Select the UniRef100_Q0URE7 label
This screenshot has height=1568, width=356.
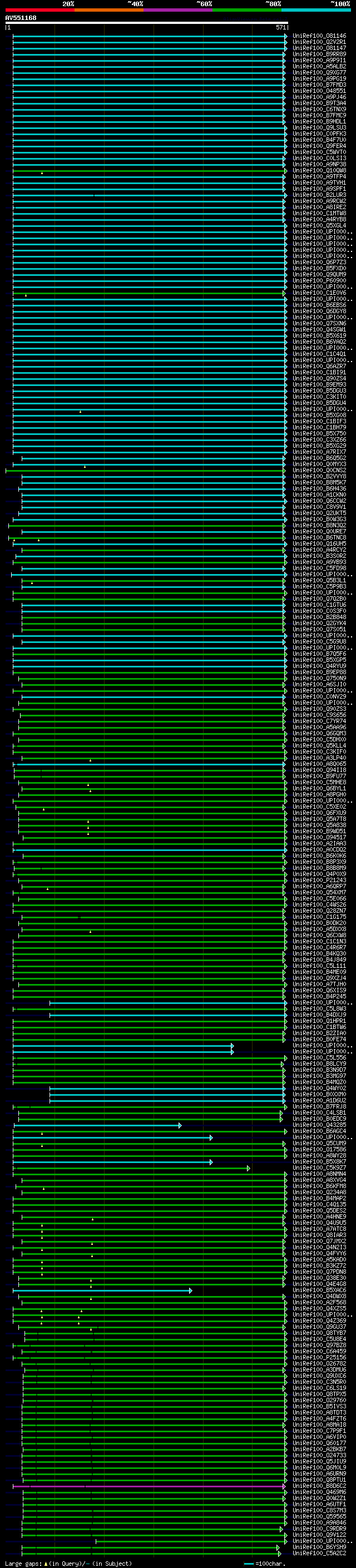click(x=319, y=531)
